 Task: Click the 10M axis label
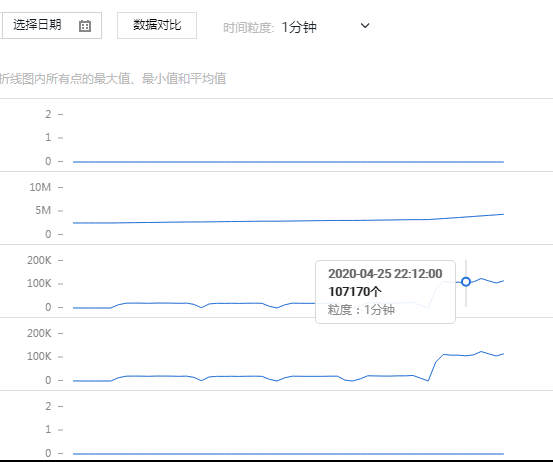pos(40,187)
